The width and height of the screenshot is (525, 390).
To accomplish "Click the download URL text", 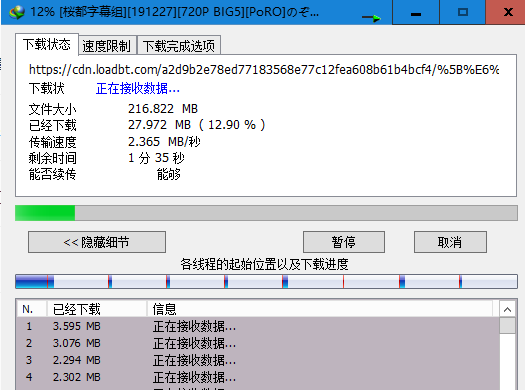I will coord(264,70).
